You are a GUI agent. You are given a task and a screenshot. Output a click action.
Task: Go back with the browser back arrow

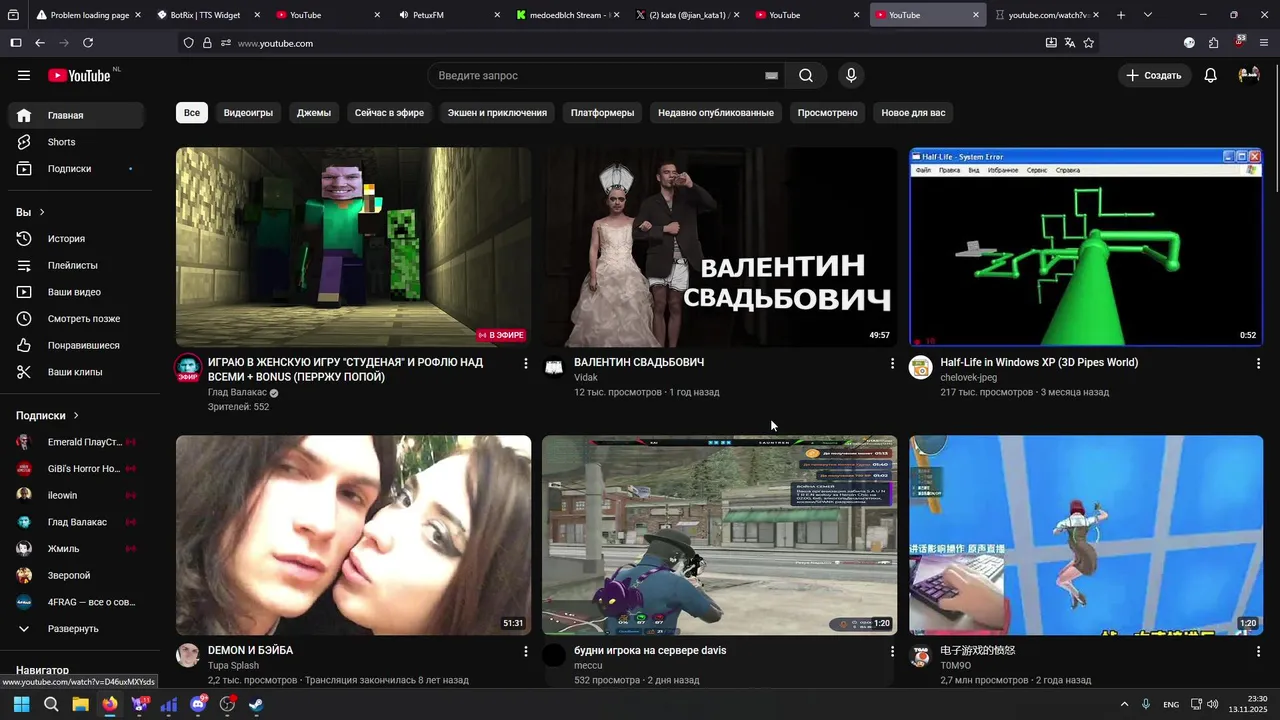pyautogui.click(x=40, y=43)
